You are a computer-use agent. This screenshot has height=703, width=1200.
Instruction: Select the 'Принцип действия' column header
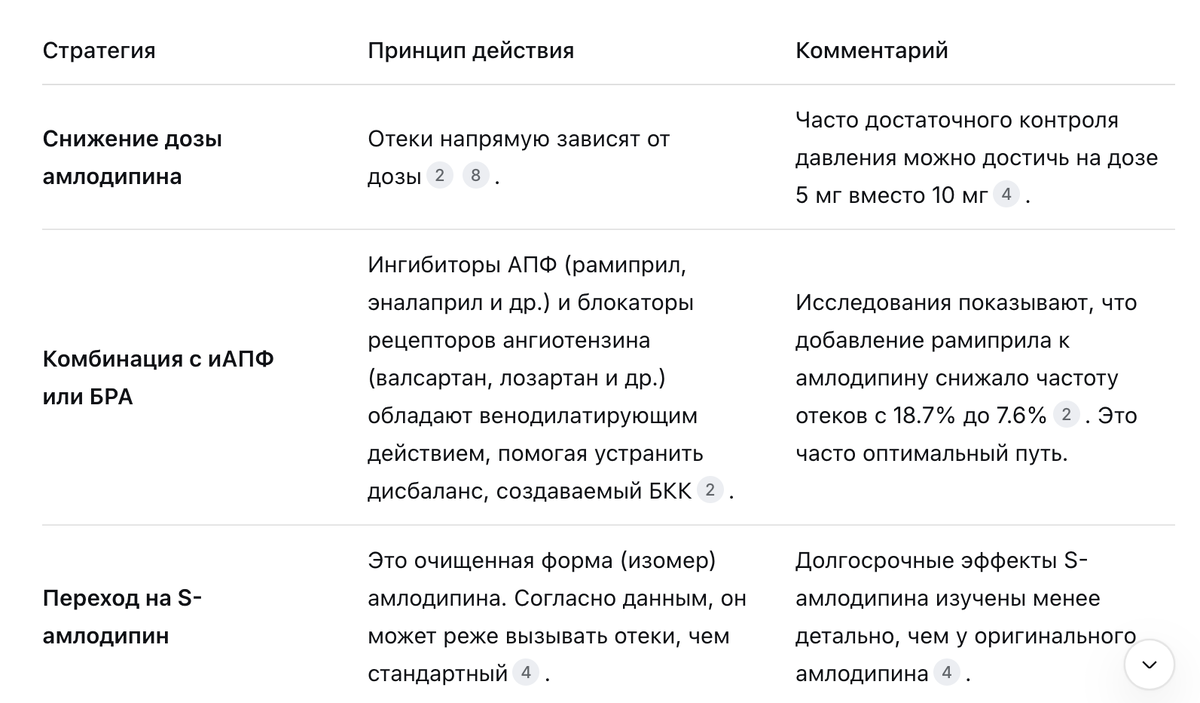pyautogui.click(x=471, y=50)
